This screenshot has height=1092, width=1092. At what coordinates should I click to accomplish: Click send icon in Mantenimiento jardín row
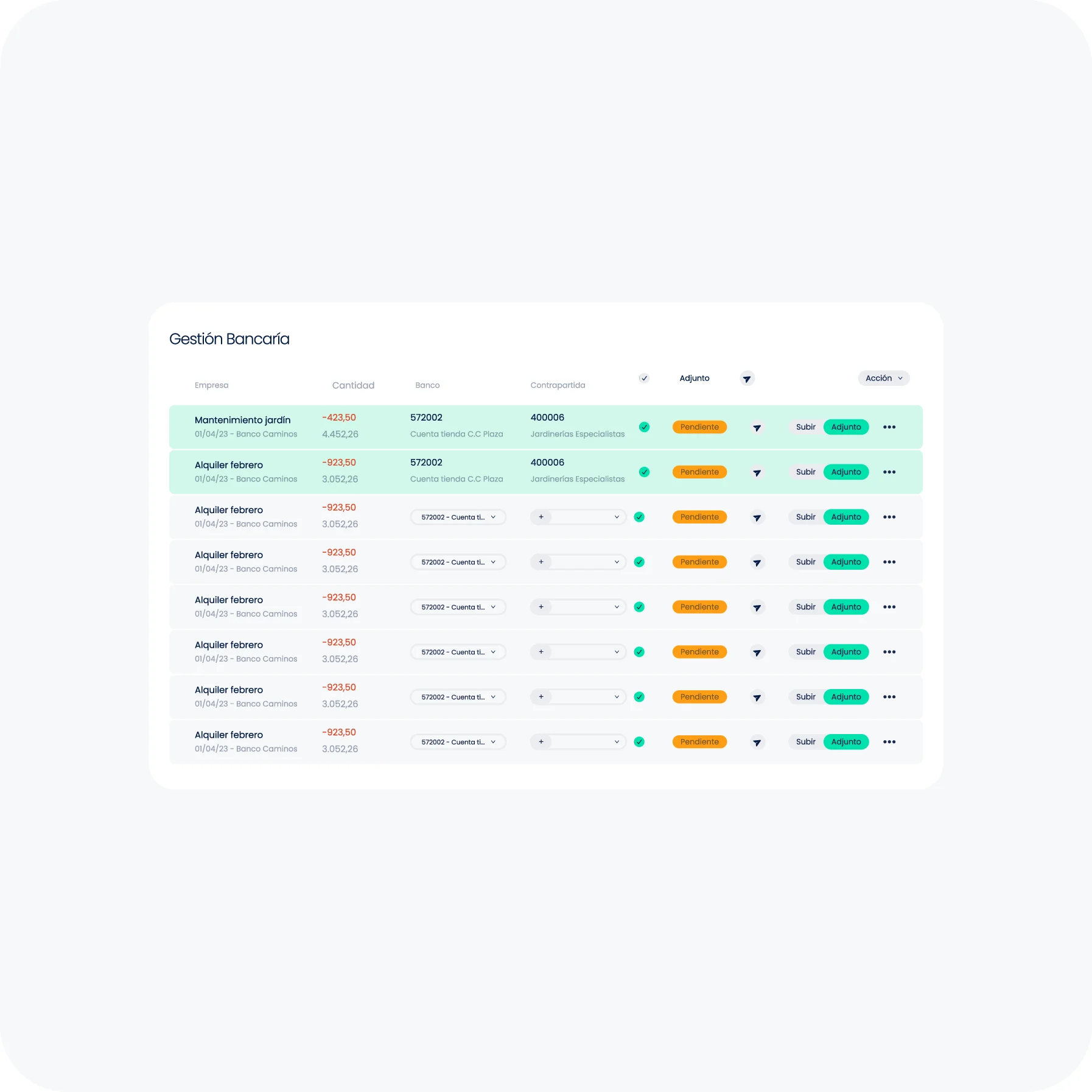click(x=757, y=428)
